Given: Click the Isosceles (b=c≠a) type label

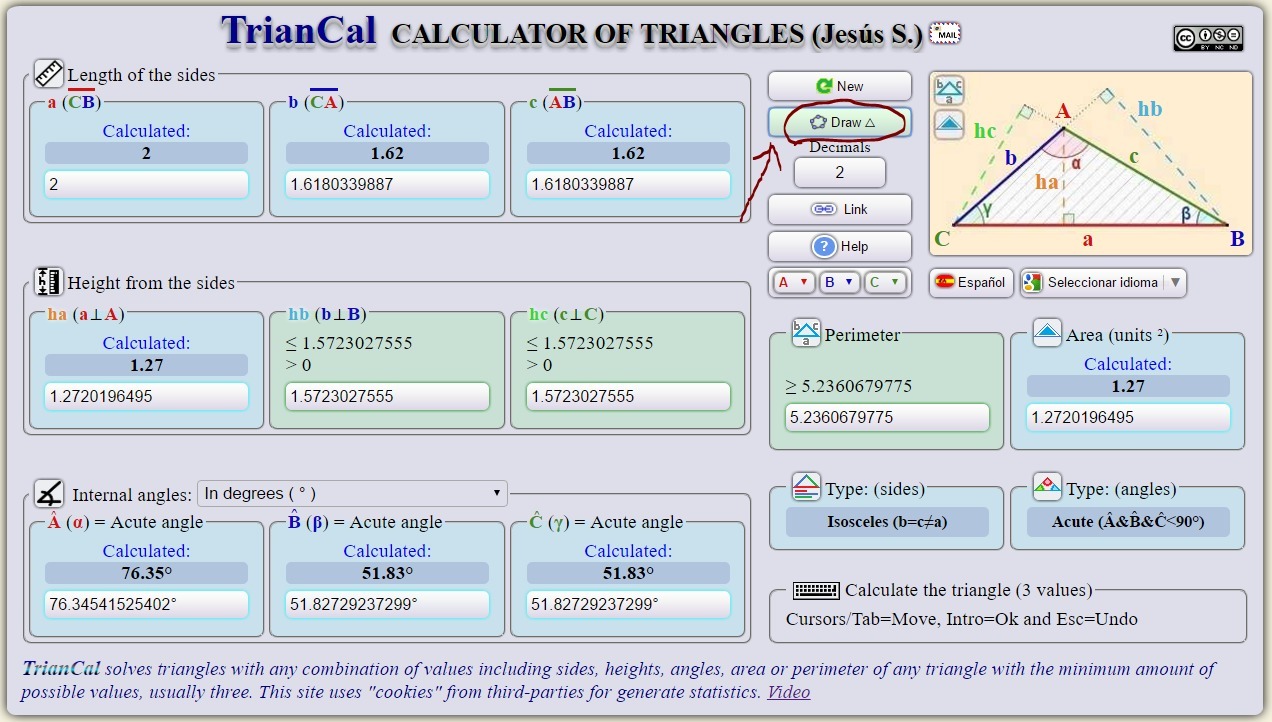Looking at the screenshot, I should [x=887, y=522].
